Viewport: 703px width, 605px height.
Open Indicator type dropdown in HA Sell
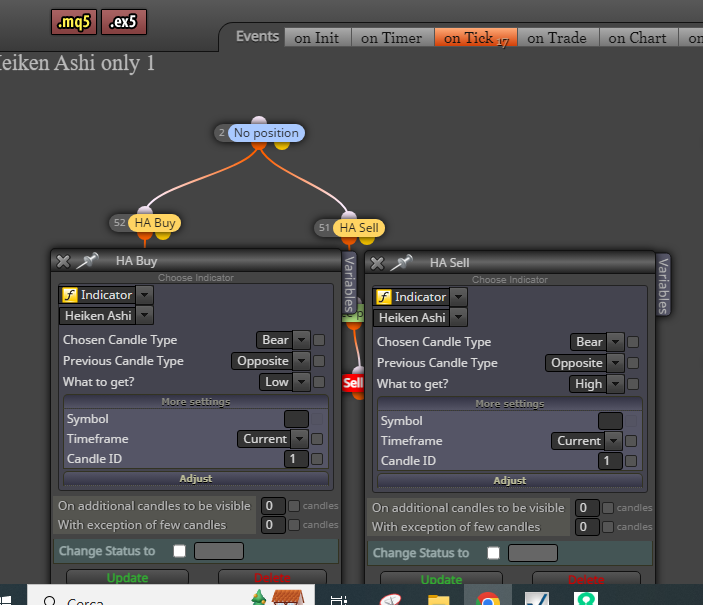tap(458, 297)
